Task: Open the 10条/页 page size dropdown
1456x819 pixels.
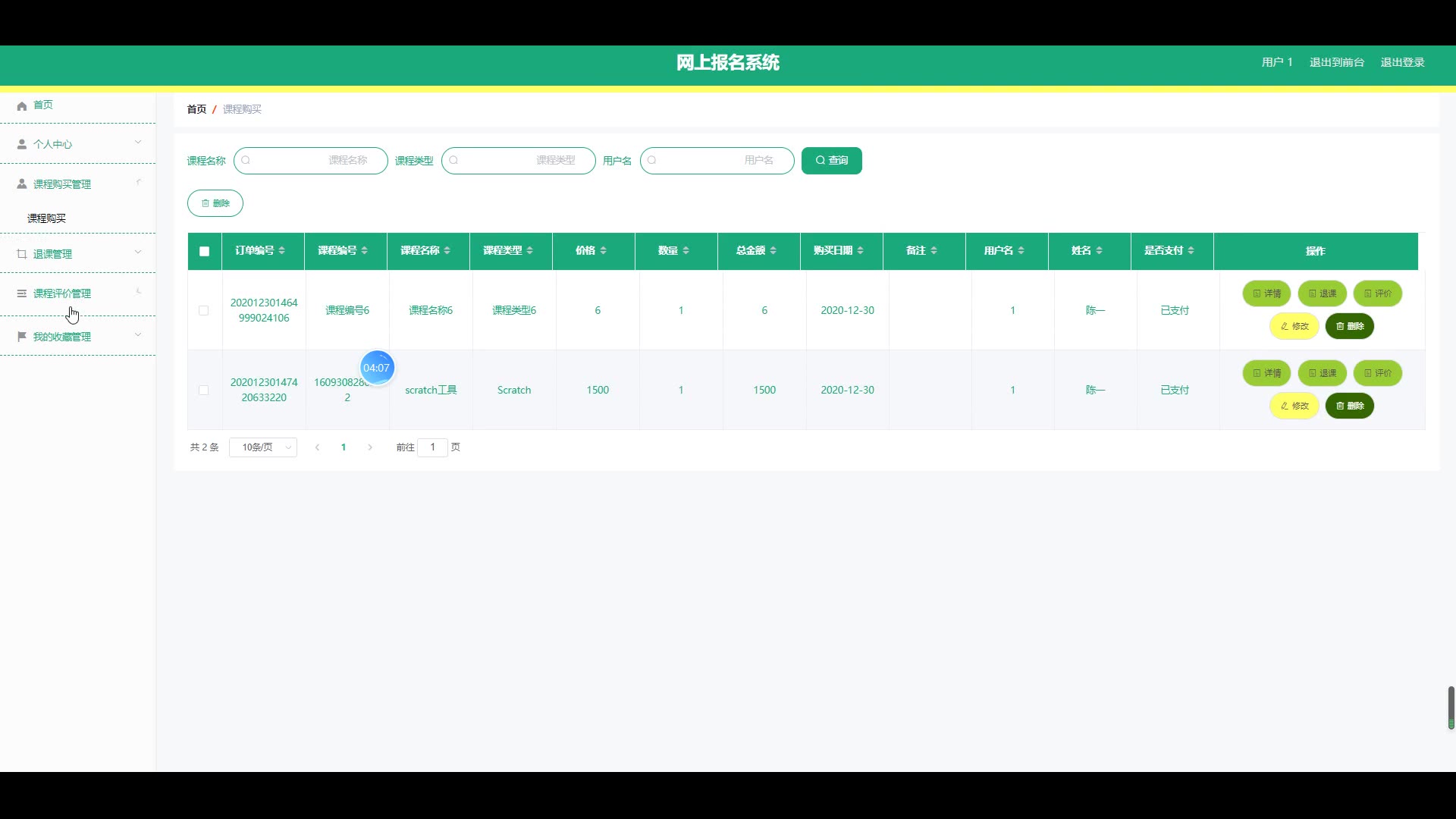Action: click(x=263, y=447)
